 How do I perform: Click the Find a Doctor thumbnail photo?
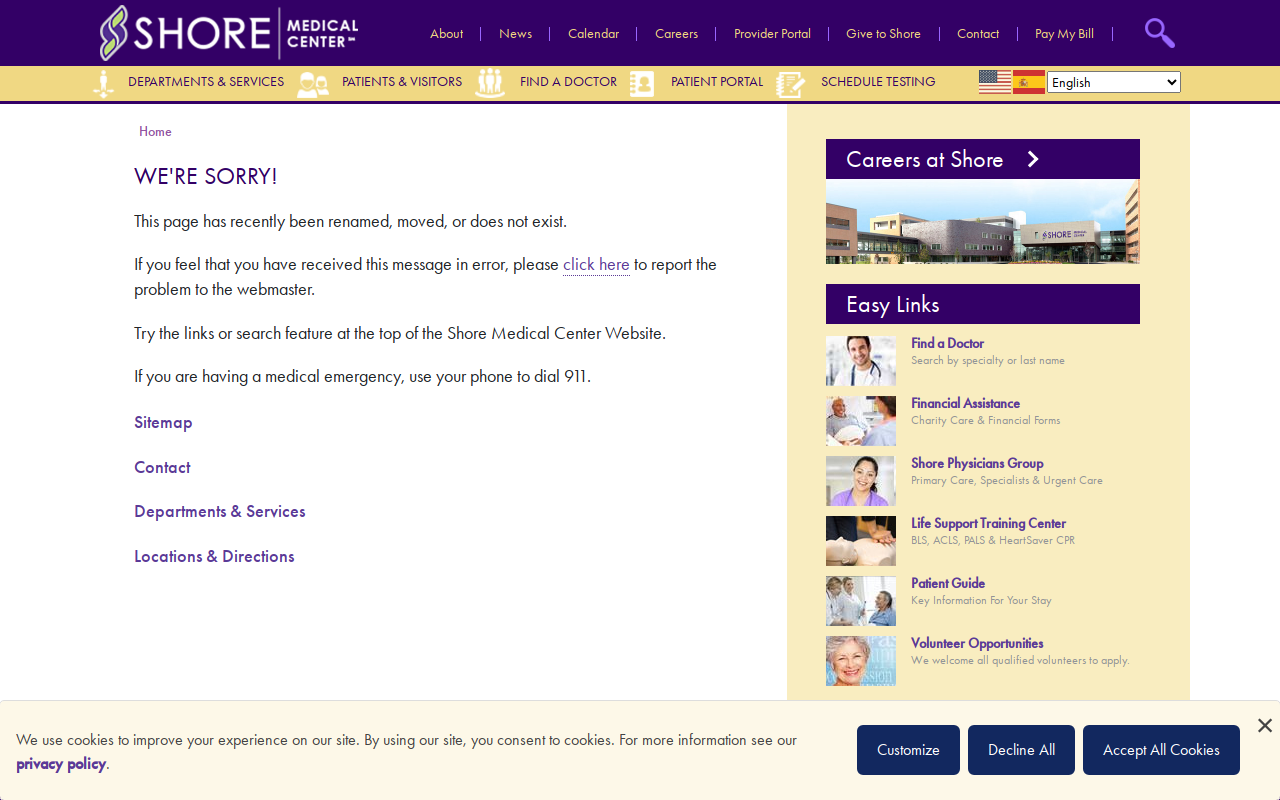(861, 361)
